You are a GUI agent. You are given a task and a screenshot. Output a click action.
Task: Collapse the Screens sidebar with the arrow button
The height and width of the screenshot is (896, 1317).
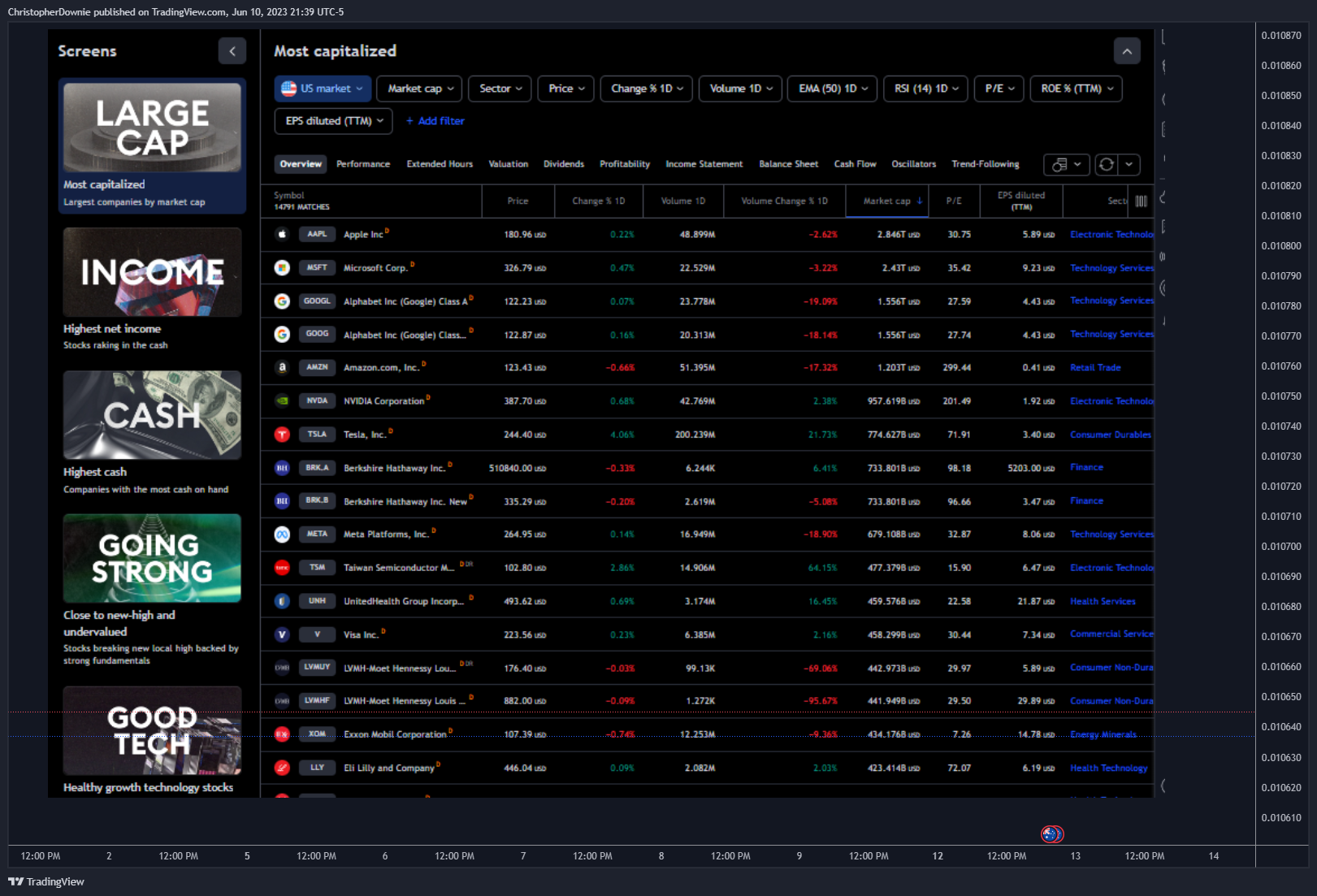coord(232,51)
